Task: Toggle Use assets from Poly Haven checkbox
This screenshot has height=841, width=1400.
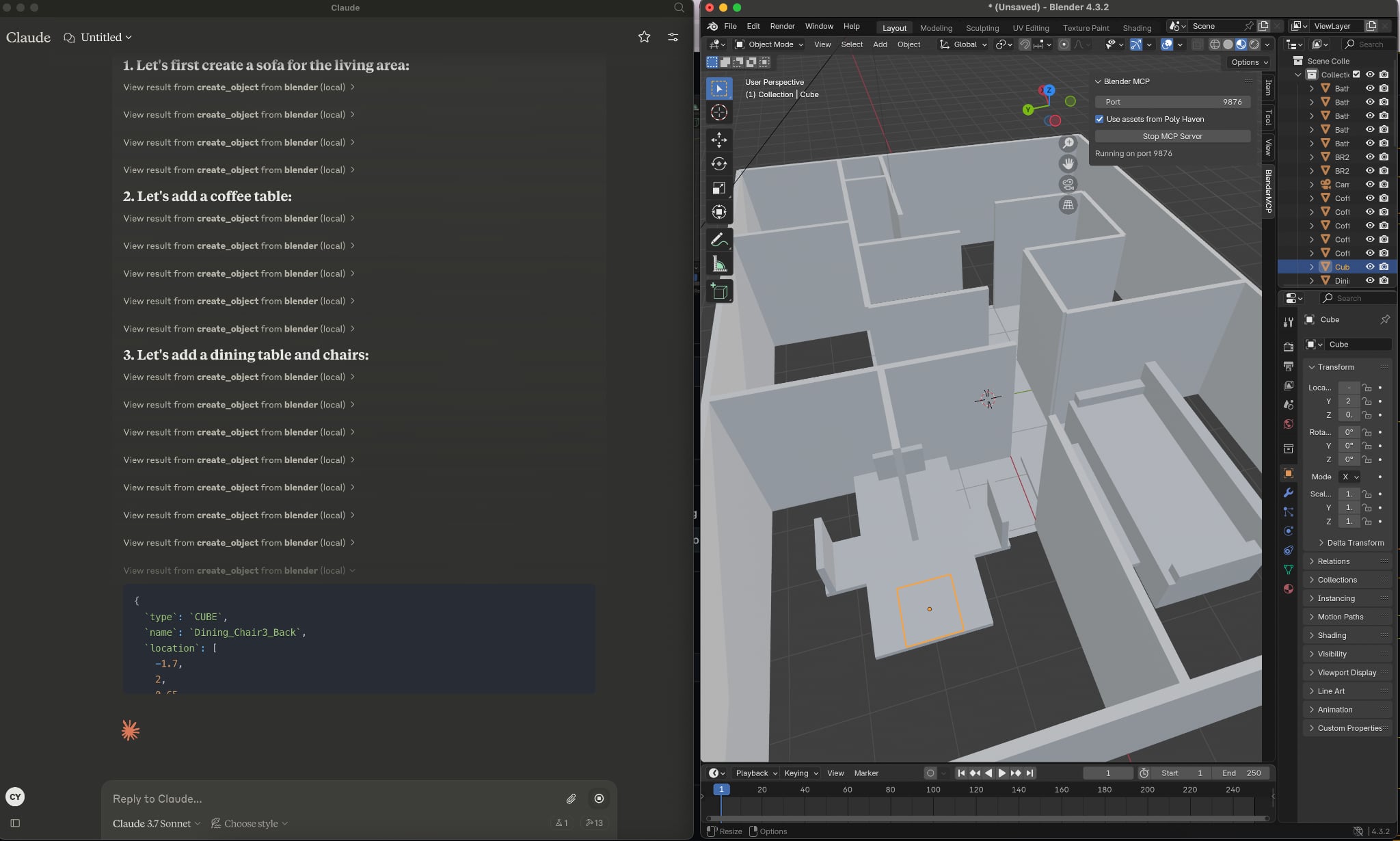Action: click(1099, 119)
